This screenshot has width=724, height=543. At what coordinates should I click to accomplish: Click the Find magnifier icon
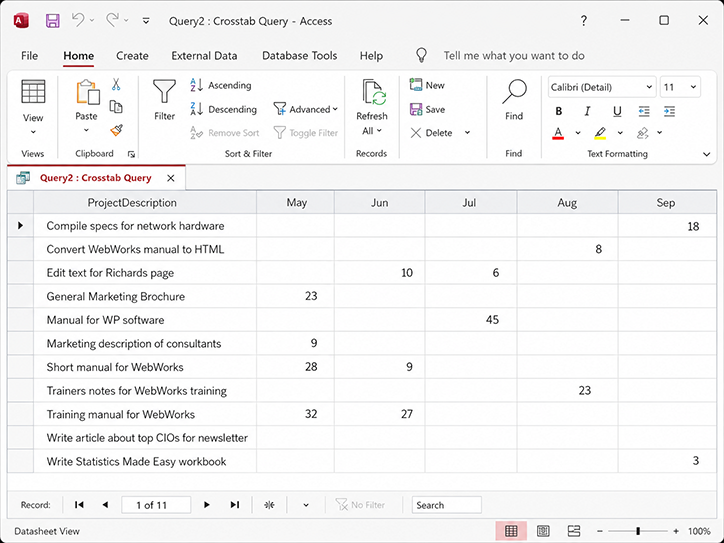(x=514, y=91)
